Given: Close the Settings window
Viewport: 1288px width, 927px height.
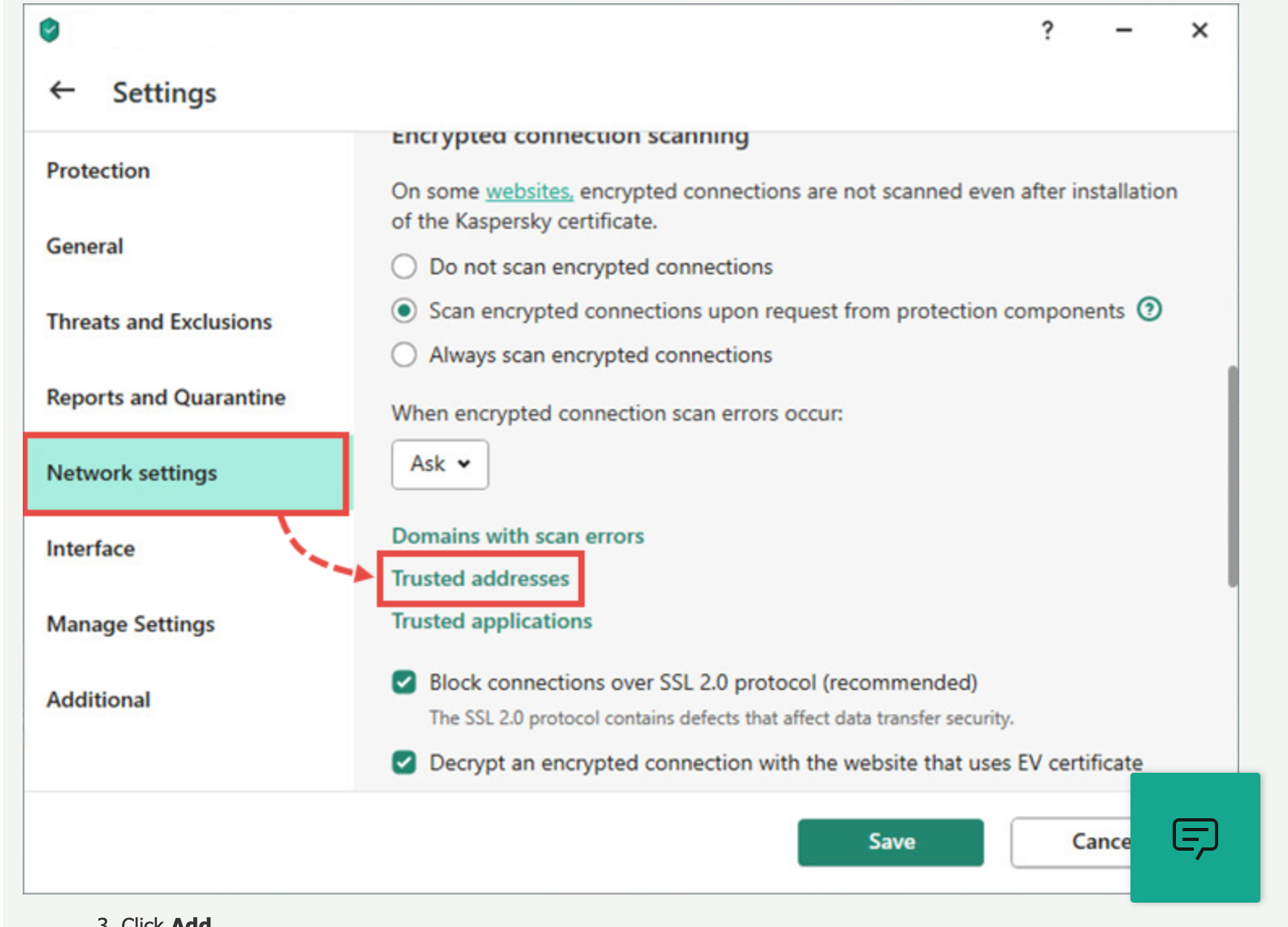Looking at the screenshot, I should tap(1199, 31).
